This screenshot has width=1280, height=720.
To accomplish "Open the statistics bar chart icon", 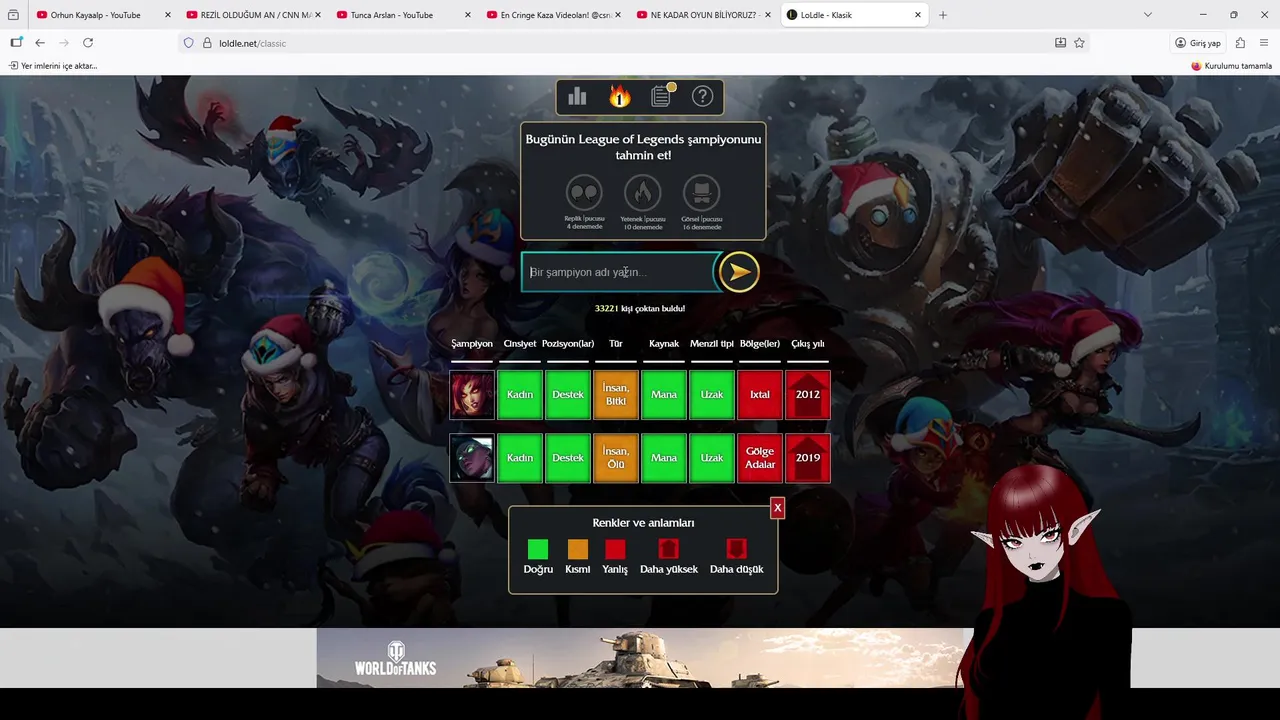I will [577, 97].
